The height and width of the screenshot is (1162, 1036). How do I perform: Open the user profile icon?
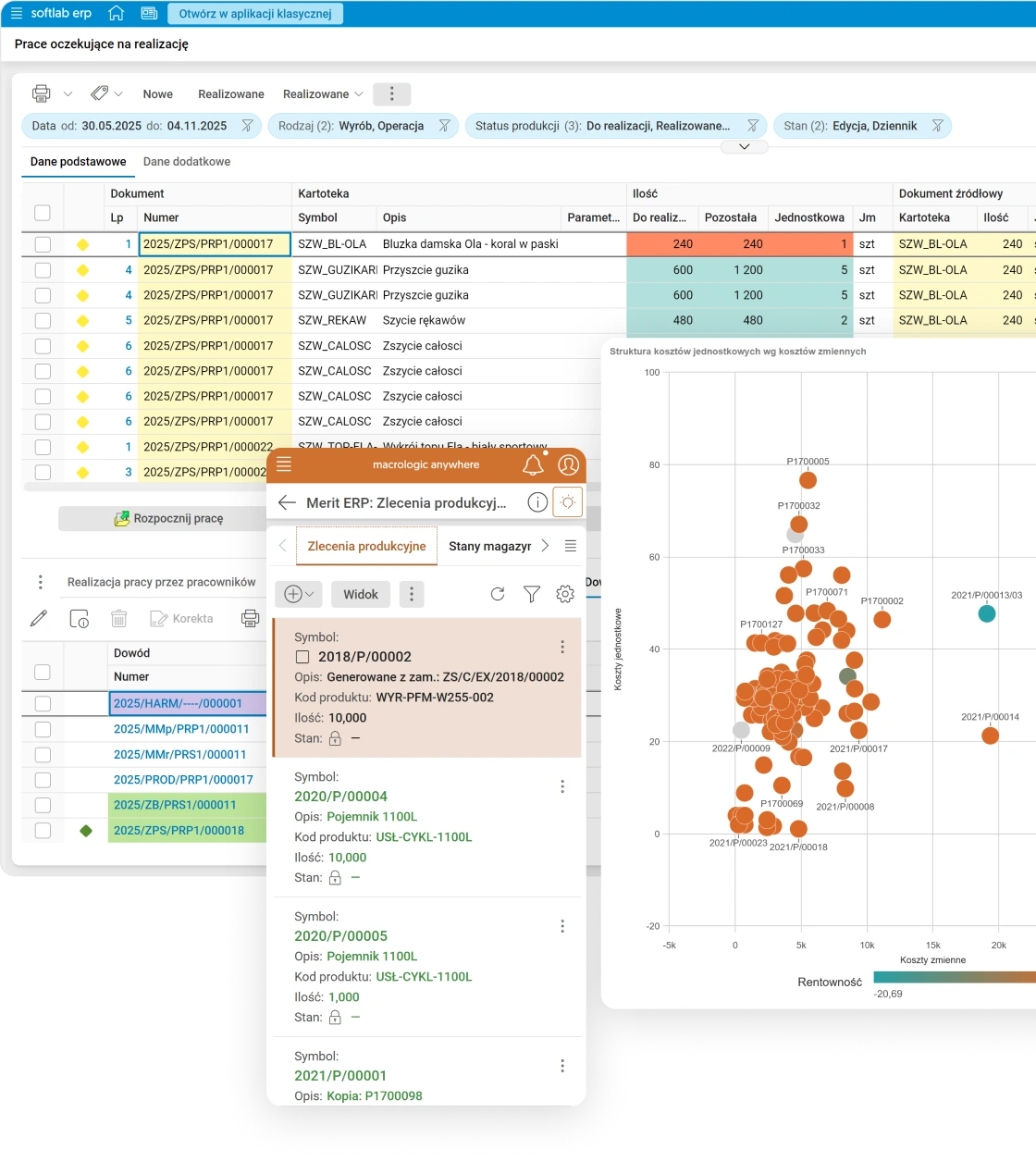click(x=568, y=464)
